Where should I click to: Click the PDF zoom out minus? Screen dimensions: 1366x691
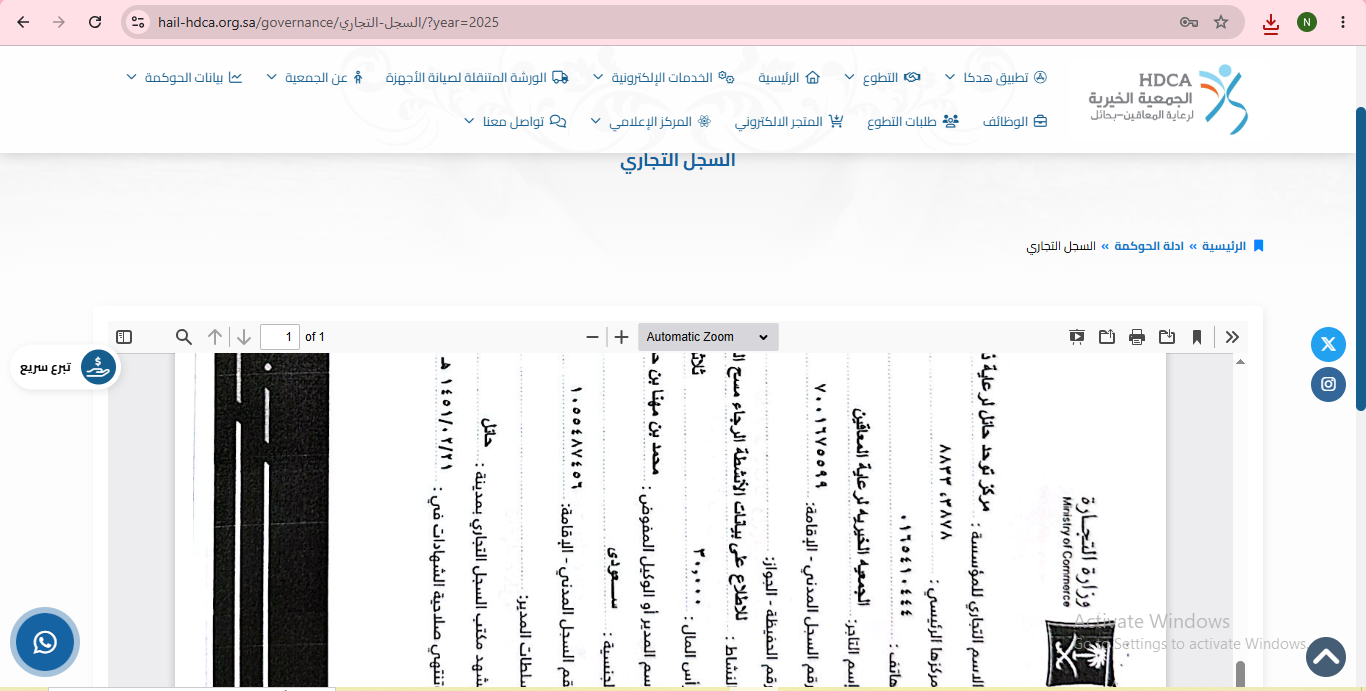[x=592, y=337]
